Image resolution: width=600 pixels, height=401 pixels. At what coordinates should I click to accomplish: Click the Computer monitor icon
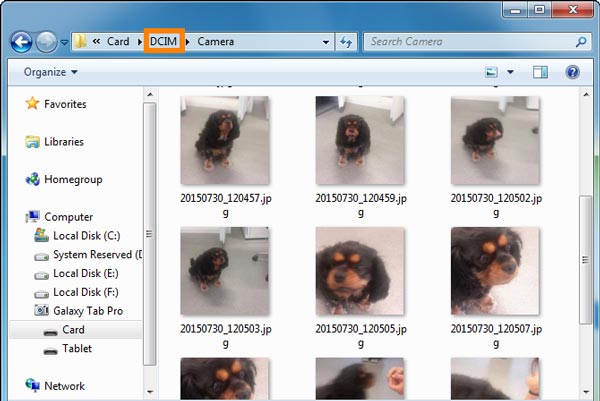(33, 217)
